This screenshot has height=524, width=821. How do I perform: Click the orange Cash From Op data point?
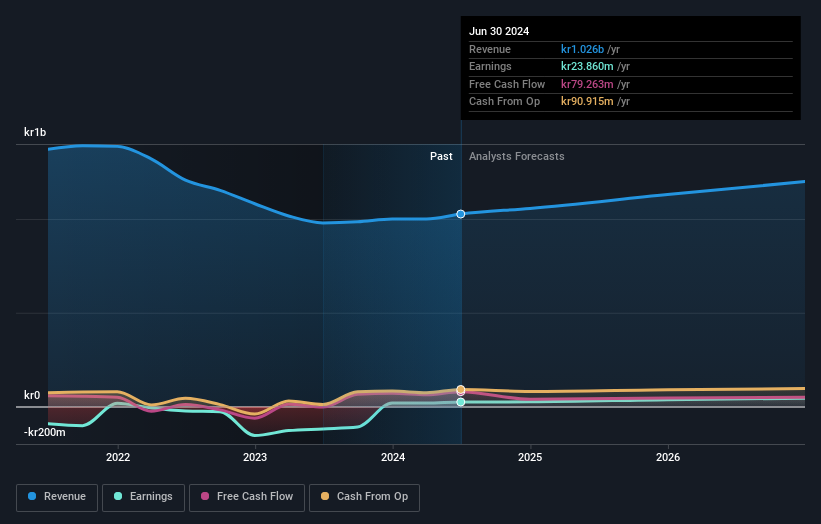(461, 389)
